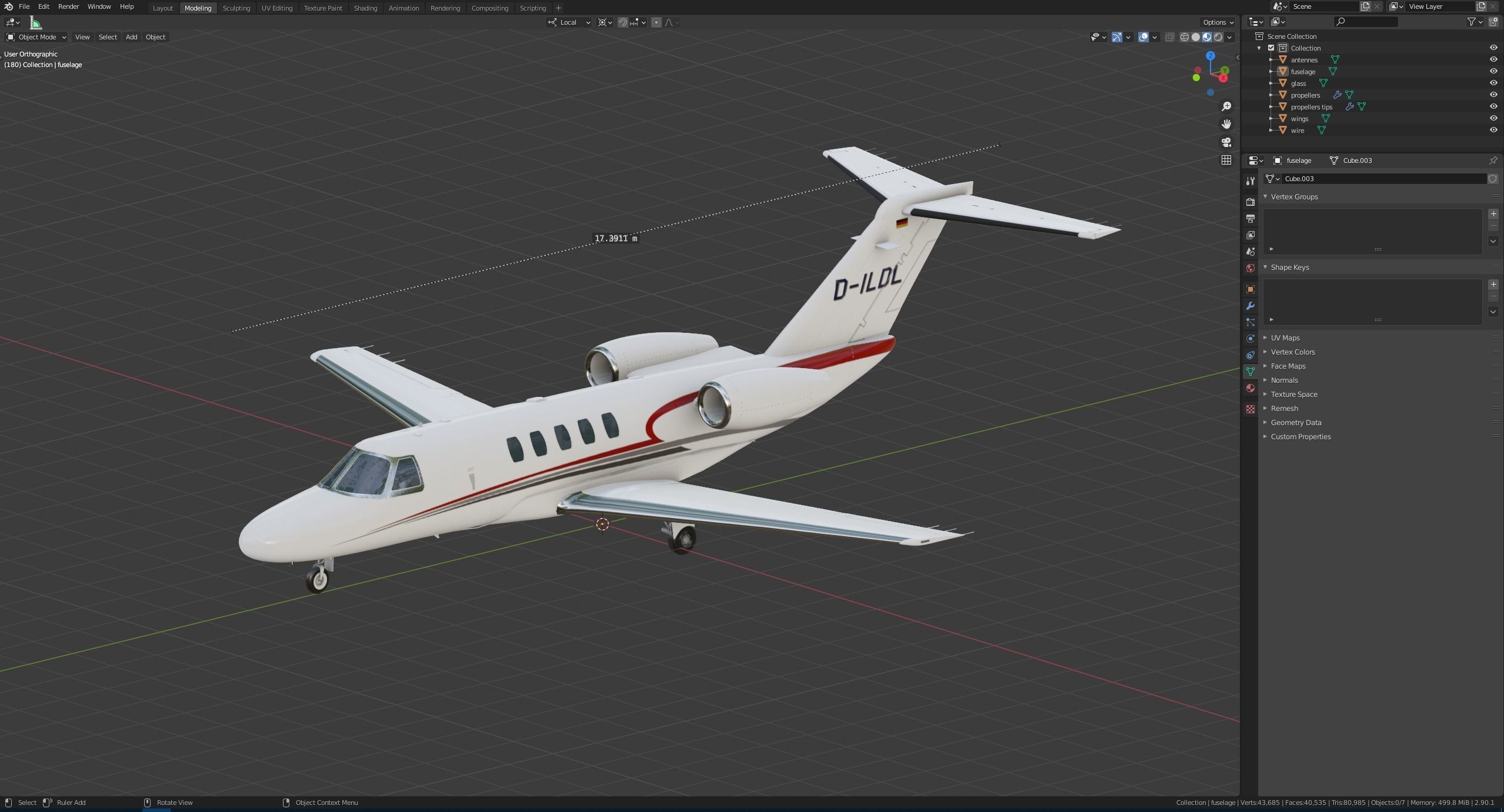The image size is (1504, 812).
Task: Open the Texture properties checker tab
Action: [x=1250, y=409]
